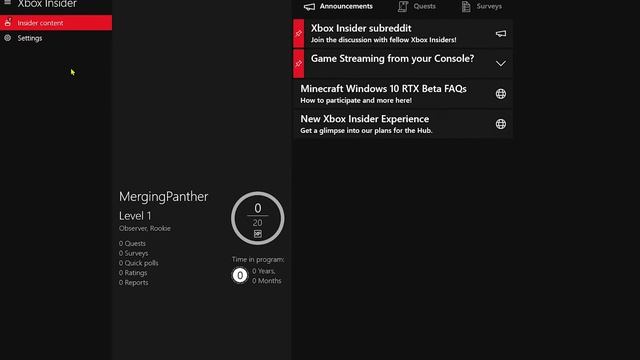Switch to the Surveys tab
The image size is (640, 360).
point(481,7)
